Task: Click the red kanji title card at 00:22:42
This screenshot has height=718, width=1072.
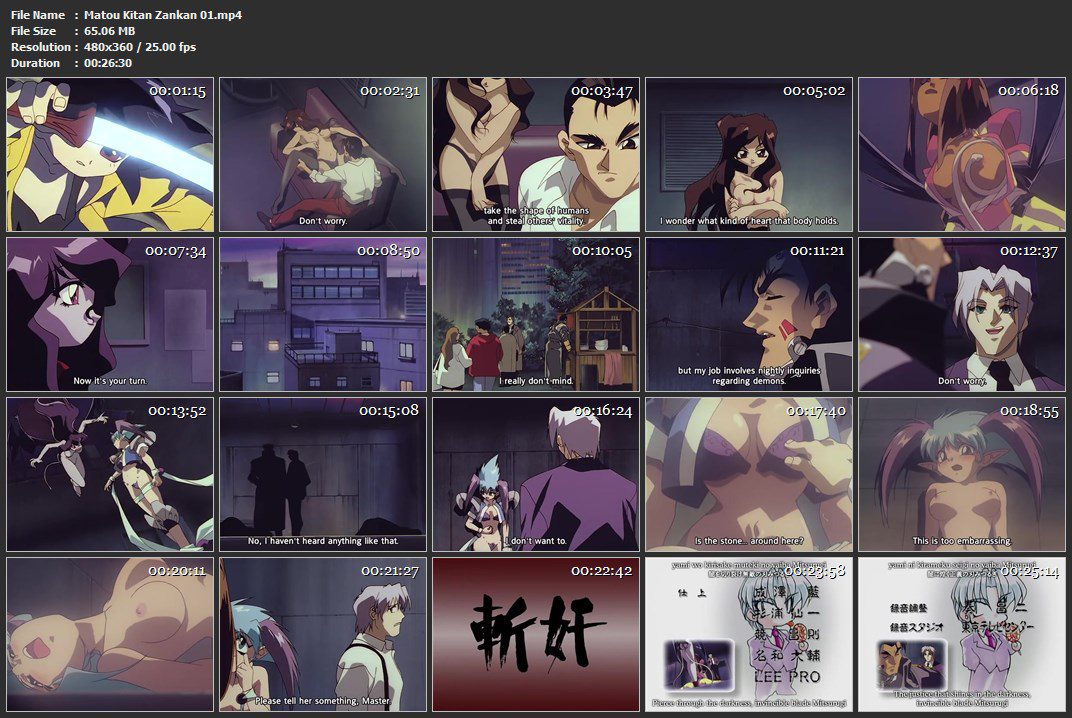Action: 536,635
